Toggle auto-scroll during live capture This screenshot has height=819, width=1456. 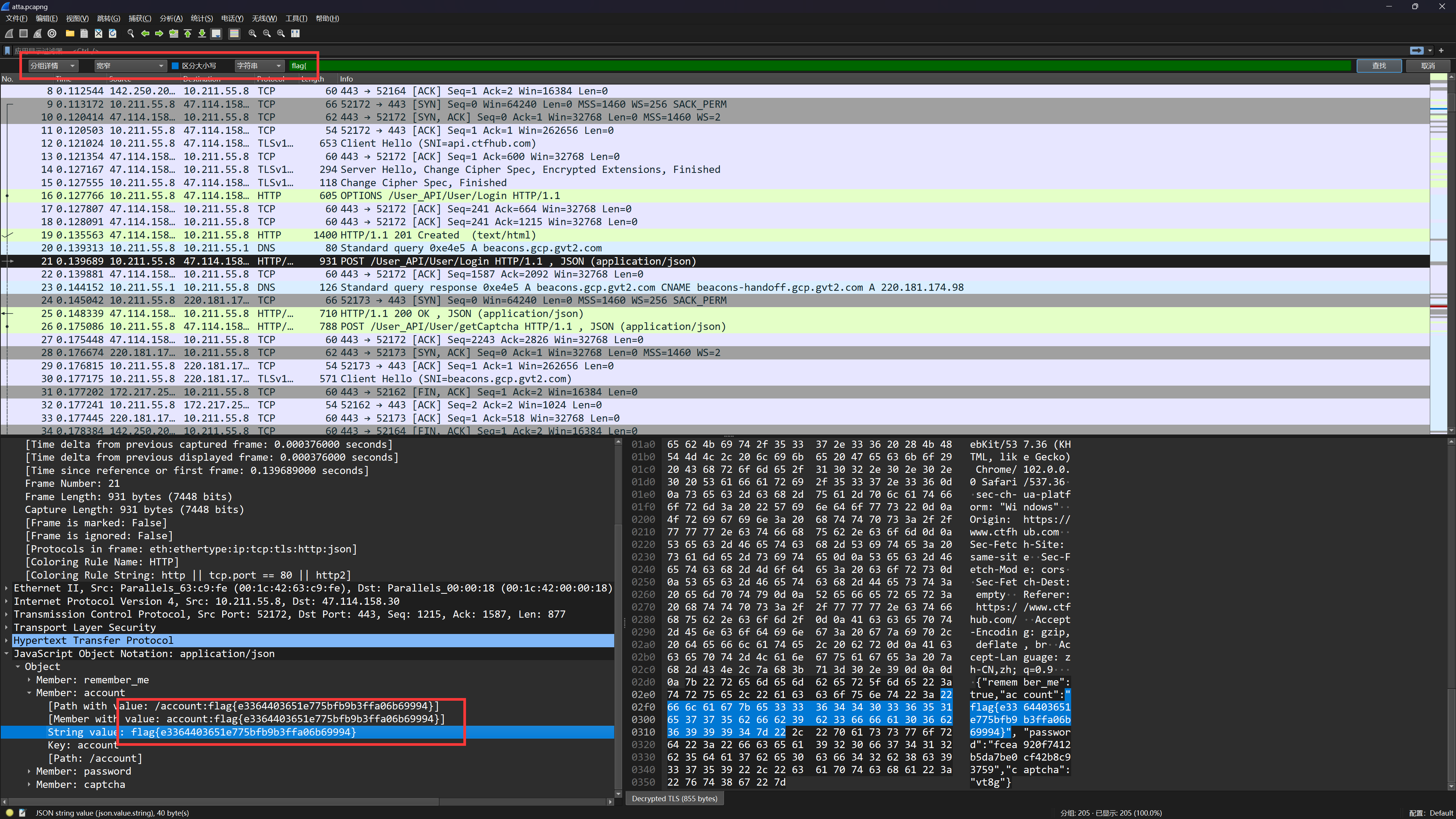[x=216, y=33]
